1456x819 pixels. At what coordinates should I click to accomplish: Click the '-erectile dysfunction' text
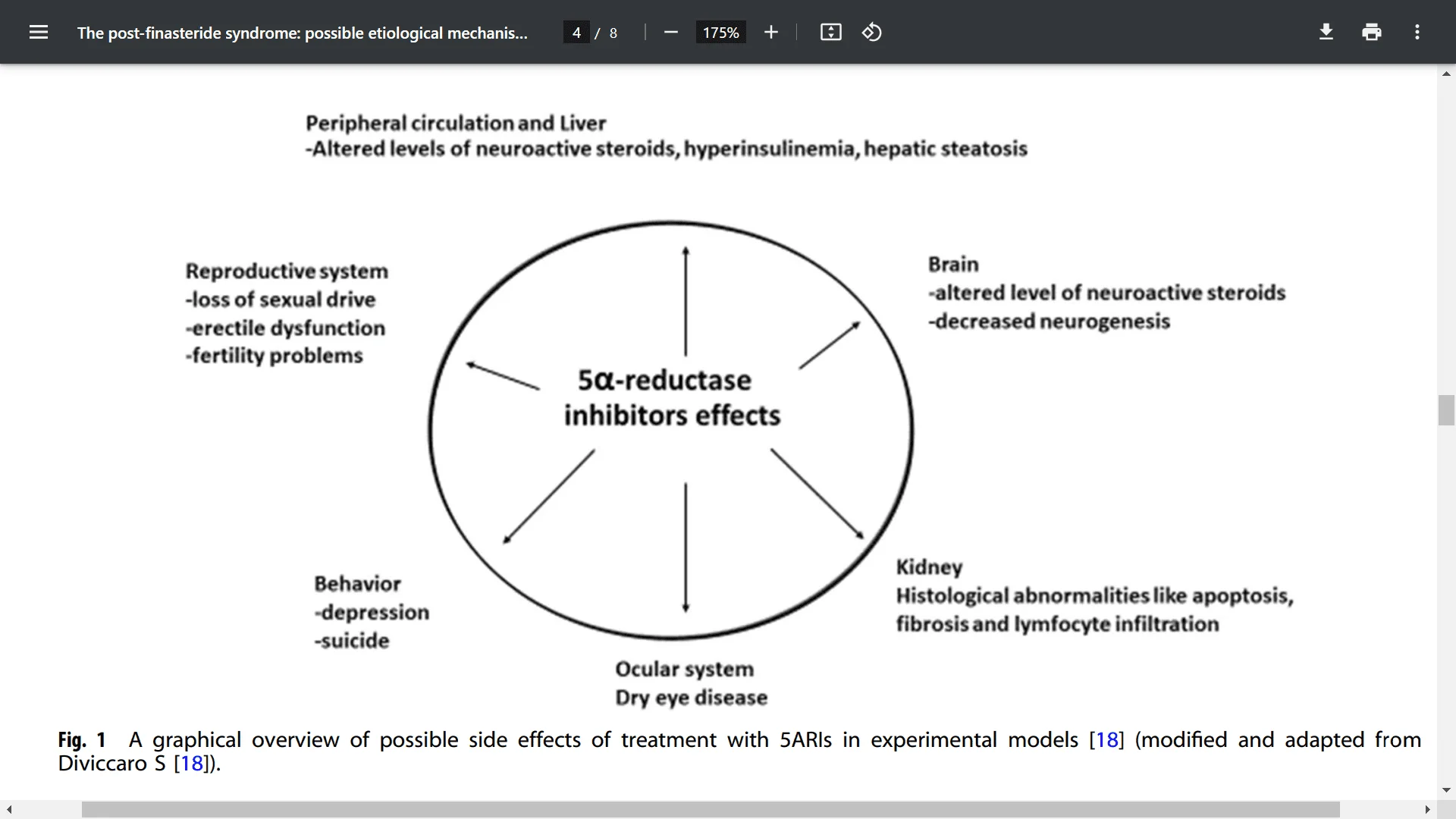click(x=285, y=328)
